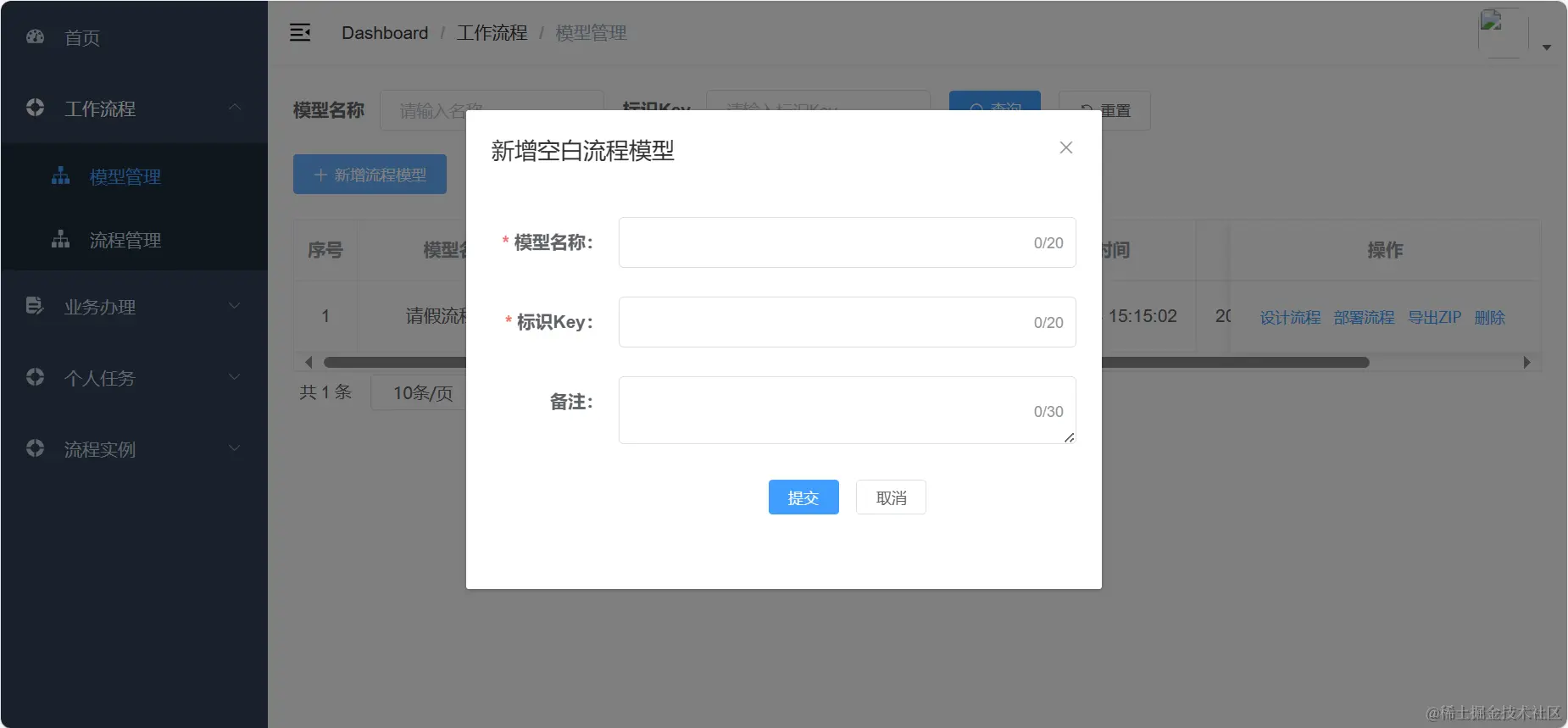Viewport: 1568px width, 728px height.
Task: Click into the 备注 textarea
Action: pos(848,410)
